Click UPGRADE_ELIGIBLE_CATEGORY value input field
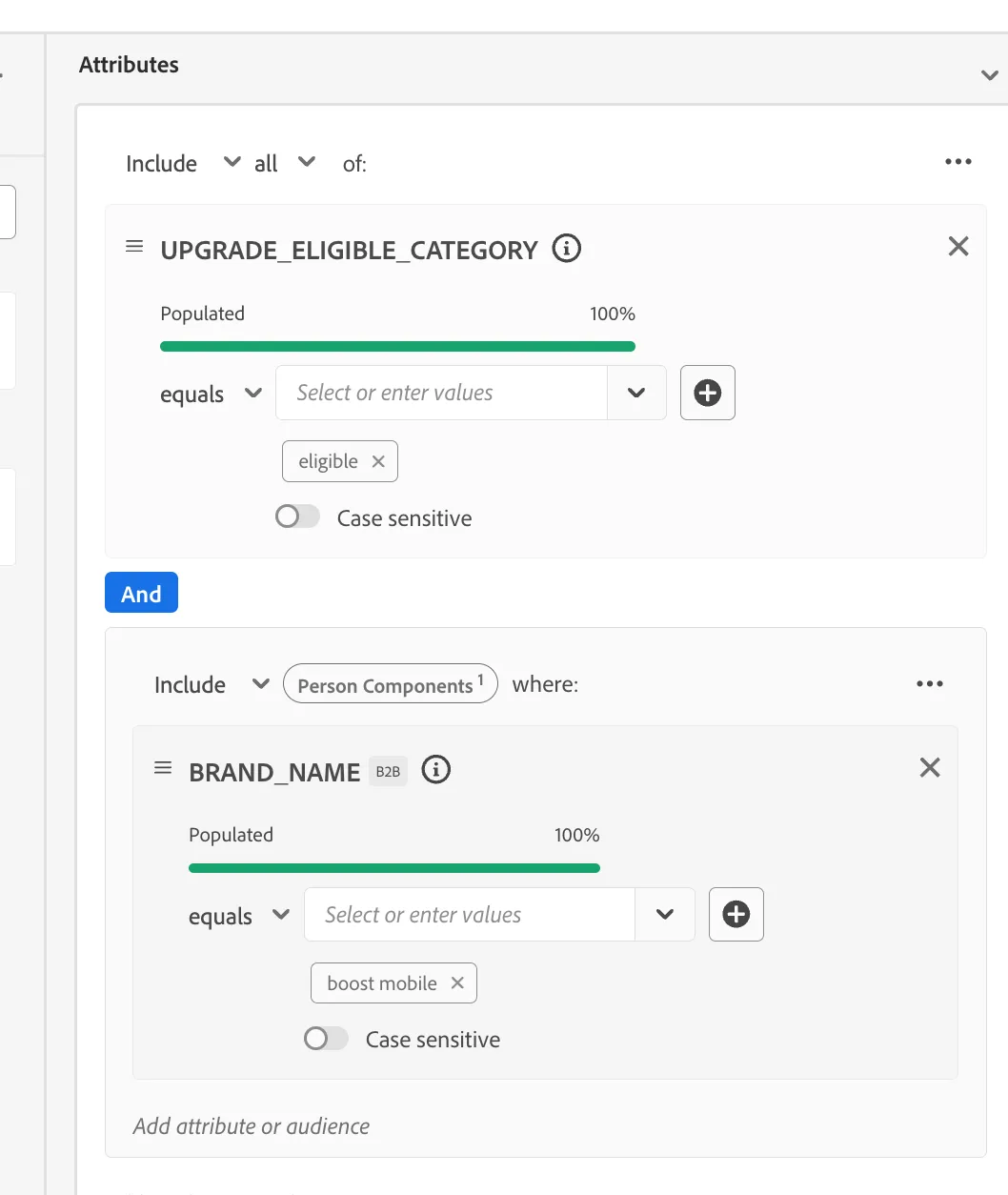Screen dimensions: 1008x1195 (441, 393)
